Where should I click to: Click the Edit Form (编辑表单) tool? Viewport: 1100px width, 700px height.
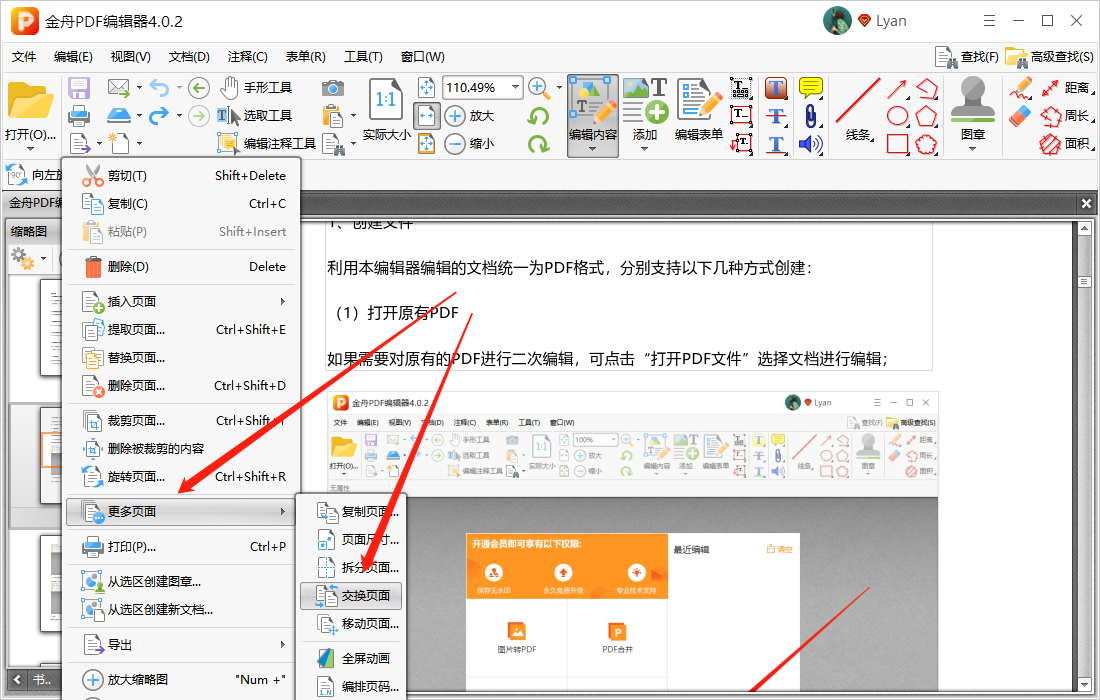click(699, 110)
